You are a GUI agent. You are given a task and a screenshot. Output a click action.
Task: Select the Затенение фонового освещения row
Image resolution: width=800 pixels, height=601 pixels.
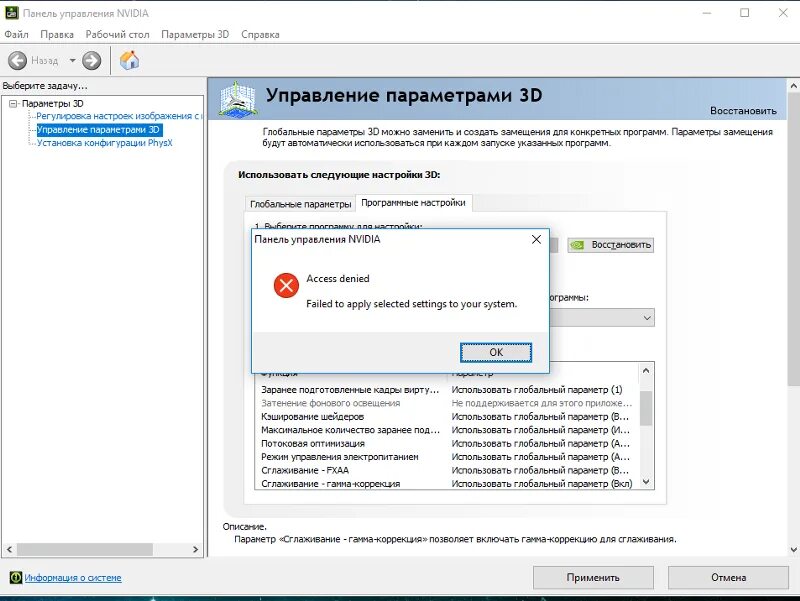click(446, 403)
